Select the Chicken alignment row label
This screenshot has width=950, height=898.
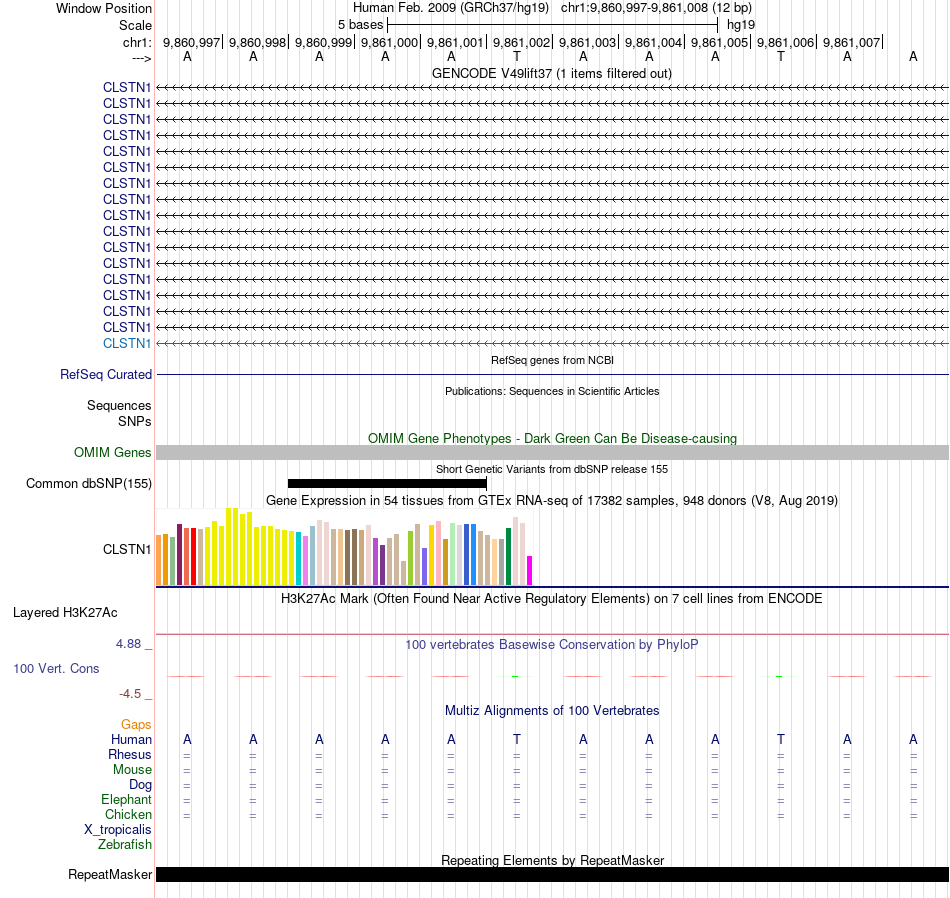click(x=128, y=814)
